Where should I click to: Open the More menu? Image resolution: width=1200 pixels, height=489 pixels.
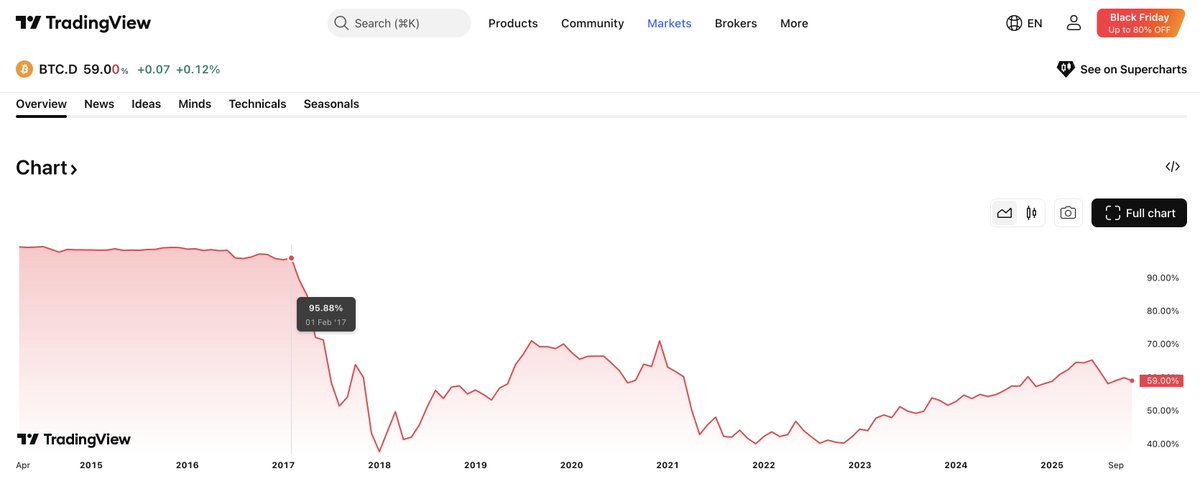pyautogui.click(x=794, y=23)
